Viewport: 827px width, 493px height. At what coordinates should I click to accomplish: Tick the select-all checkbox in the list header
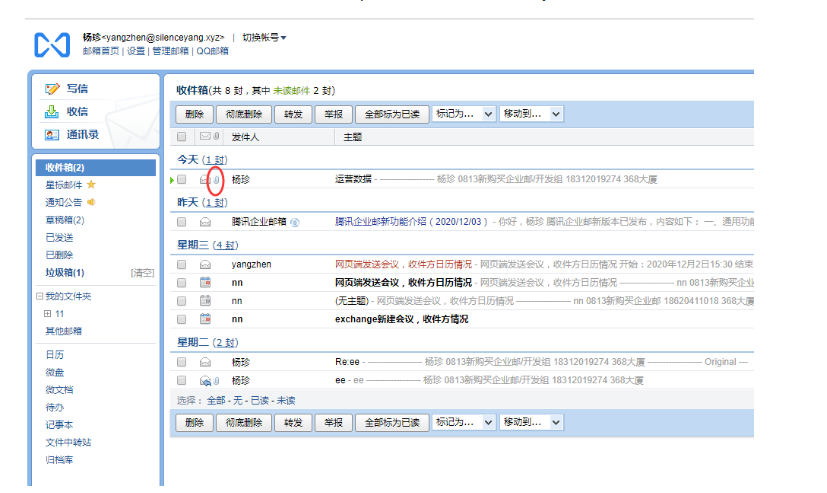point(181,136)
